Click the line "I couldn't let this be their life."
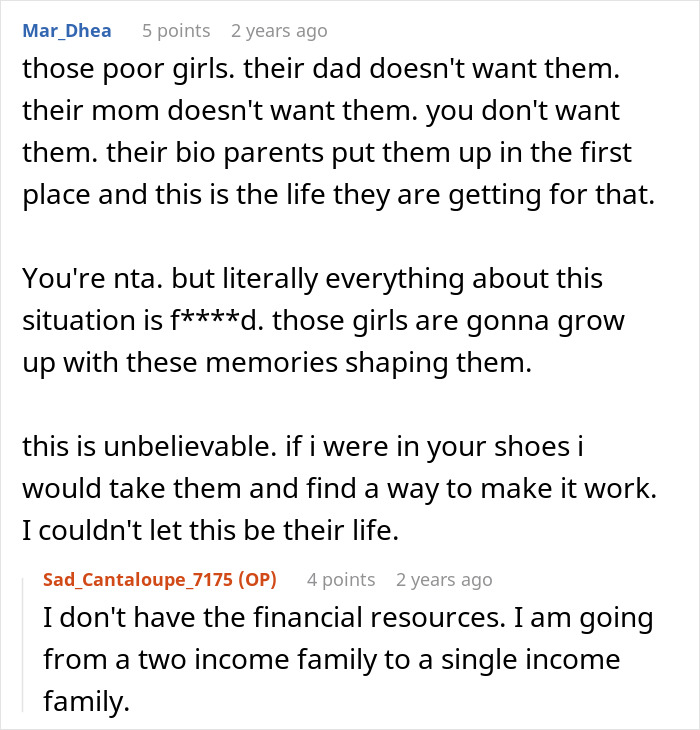Image resolution: width=700 pixels, height=730 pixels. tap(210, 531)
